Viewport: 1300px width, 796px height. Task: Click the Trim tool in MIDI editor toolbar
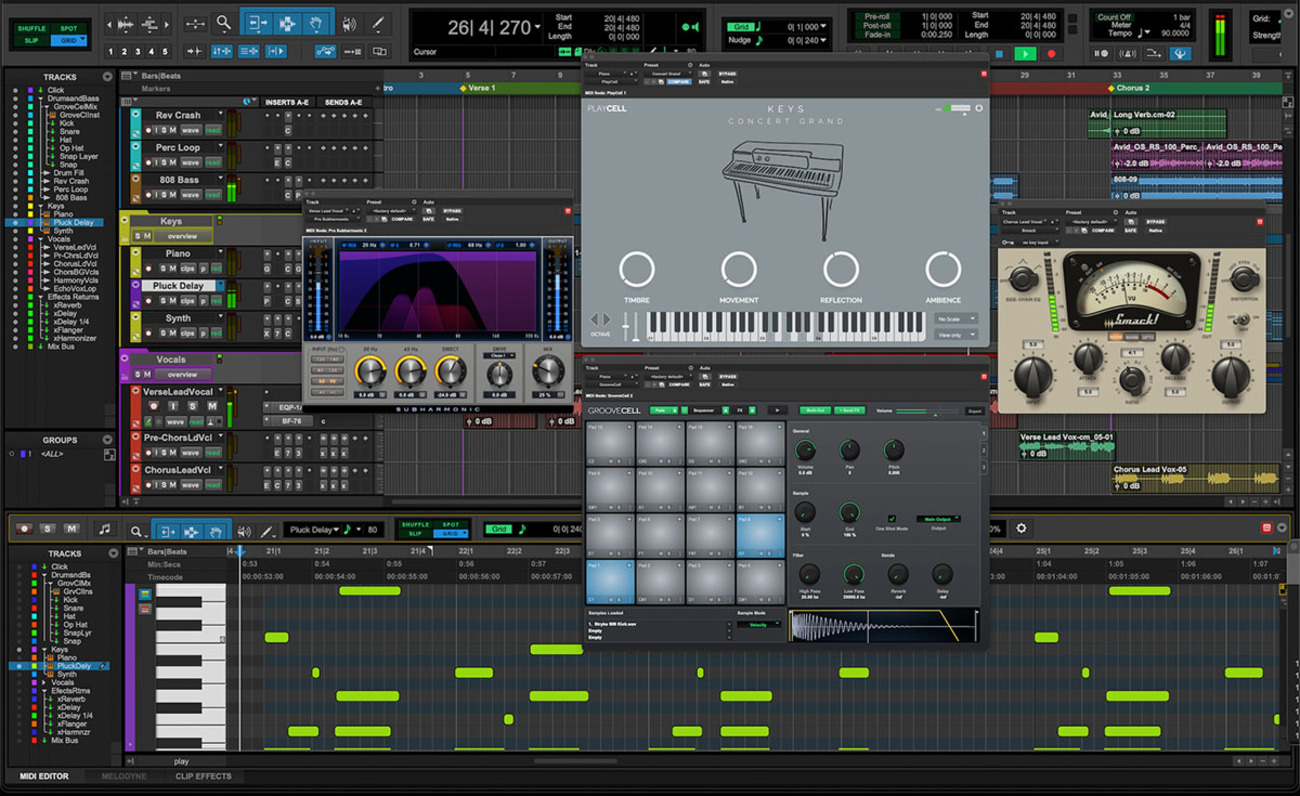click(167, 530)
